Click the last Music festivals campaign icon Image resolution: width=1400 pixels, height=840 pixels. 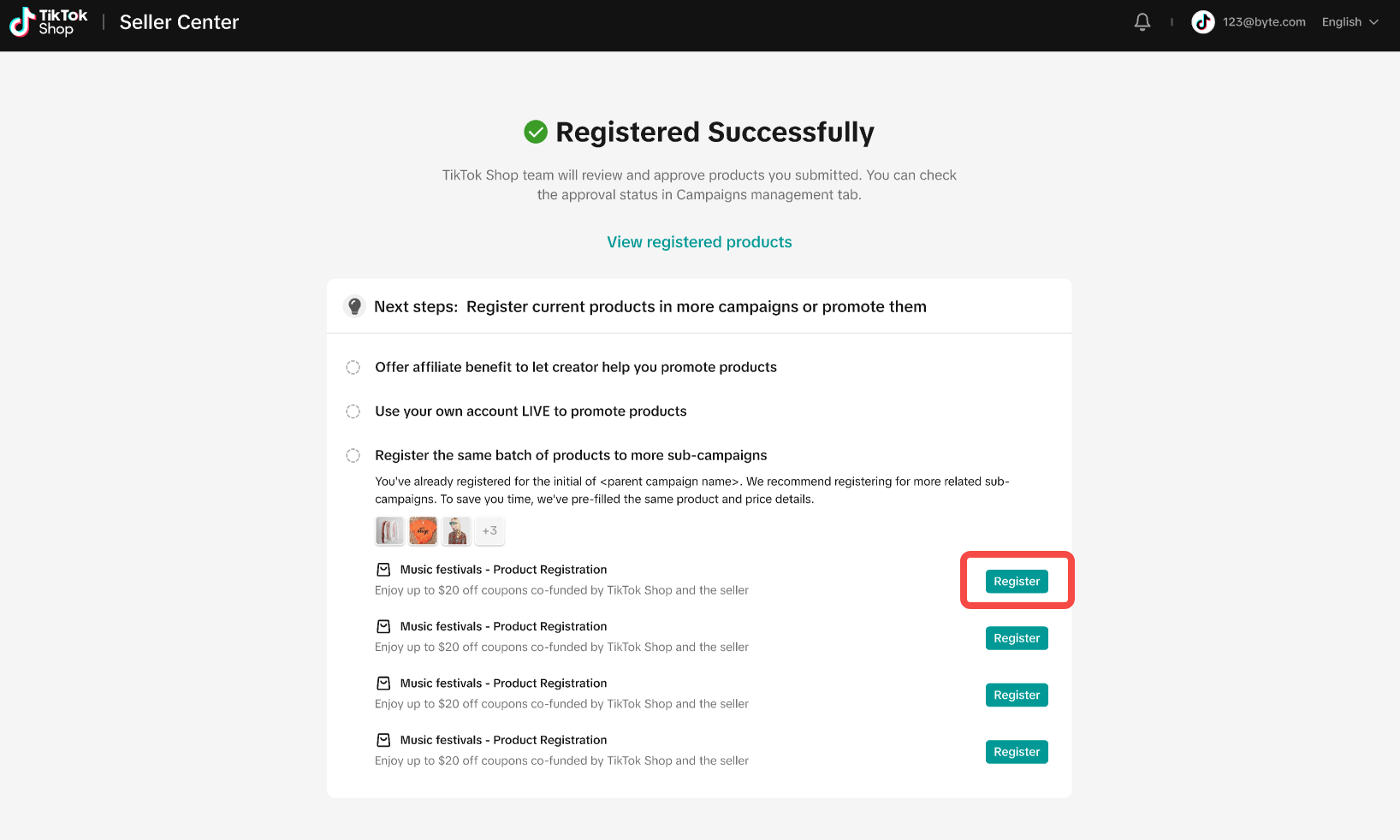point(384,740)
